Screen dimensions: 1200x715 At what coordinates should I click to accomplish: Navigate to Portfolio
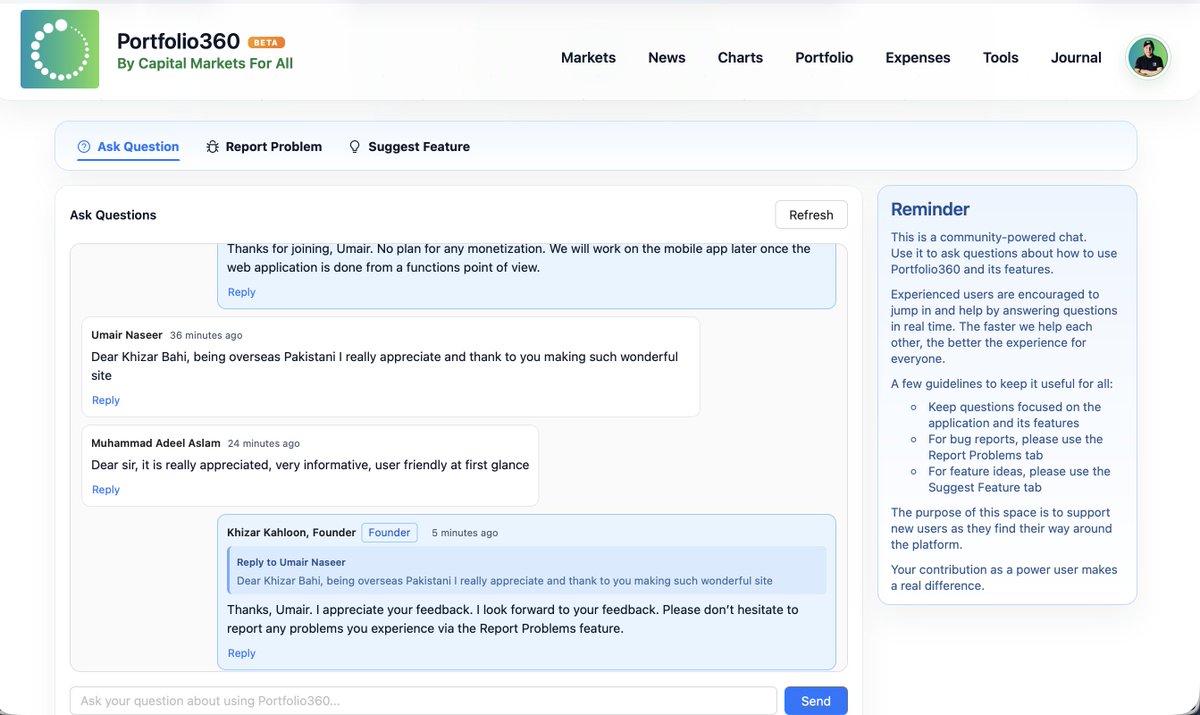click(824, 58)
